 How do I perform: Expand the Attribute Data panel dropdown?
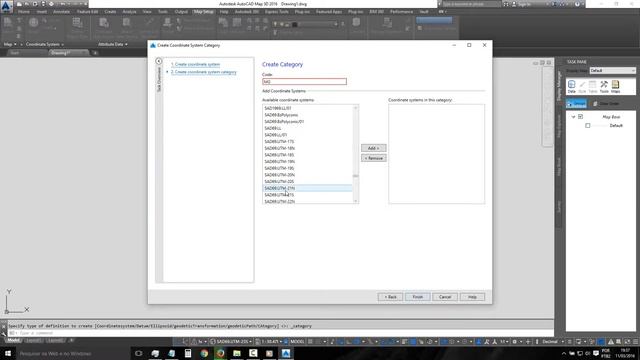click(113, 44)
